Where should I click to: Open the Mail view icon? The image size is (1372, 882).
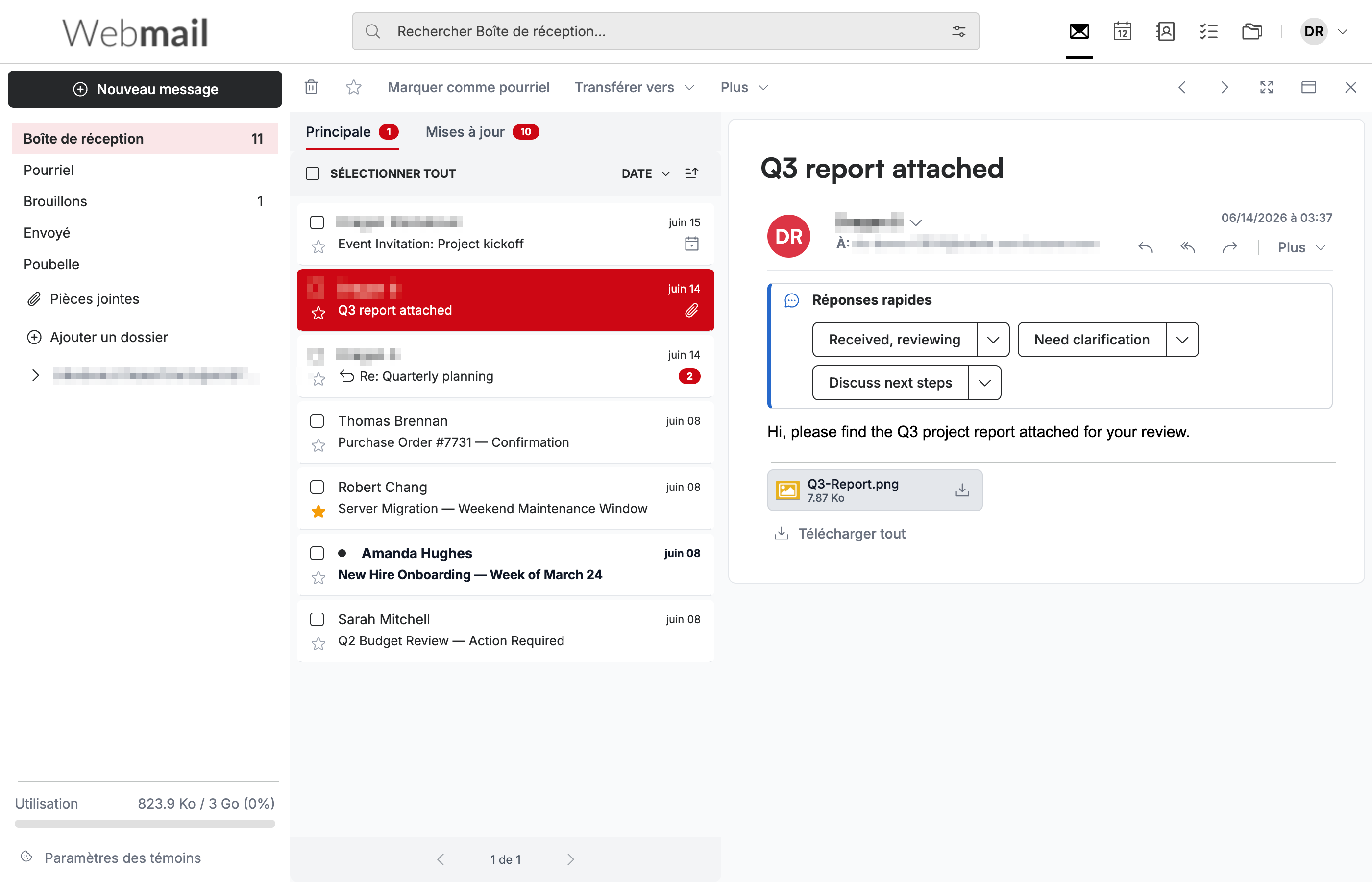click(1079, 31)
